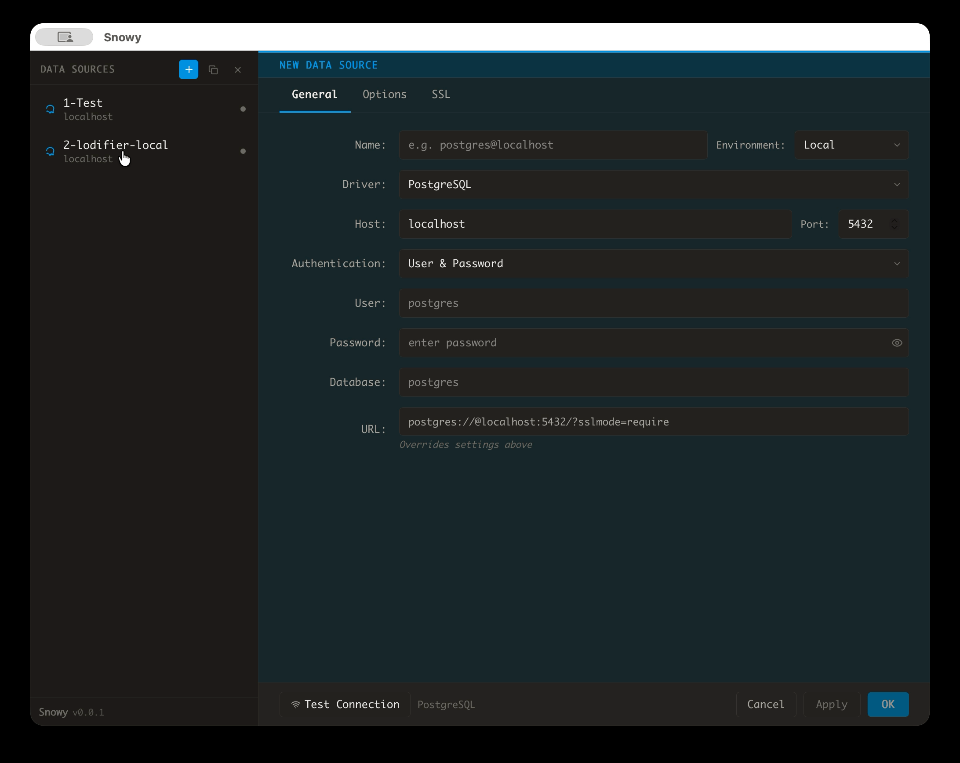This screenshot has width=960, height=763.
Task: Open the Driver dropdown showing PostgreSQL
Action: point(653,184)
